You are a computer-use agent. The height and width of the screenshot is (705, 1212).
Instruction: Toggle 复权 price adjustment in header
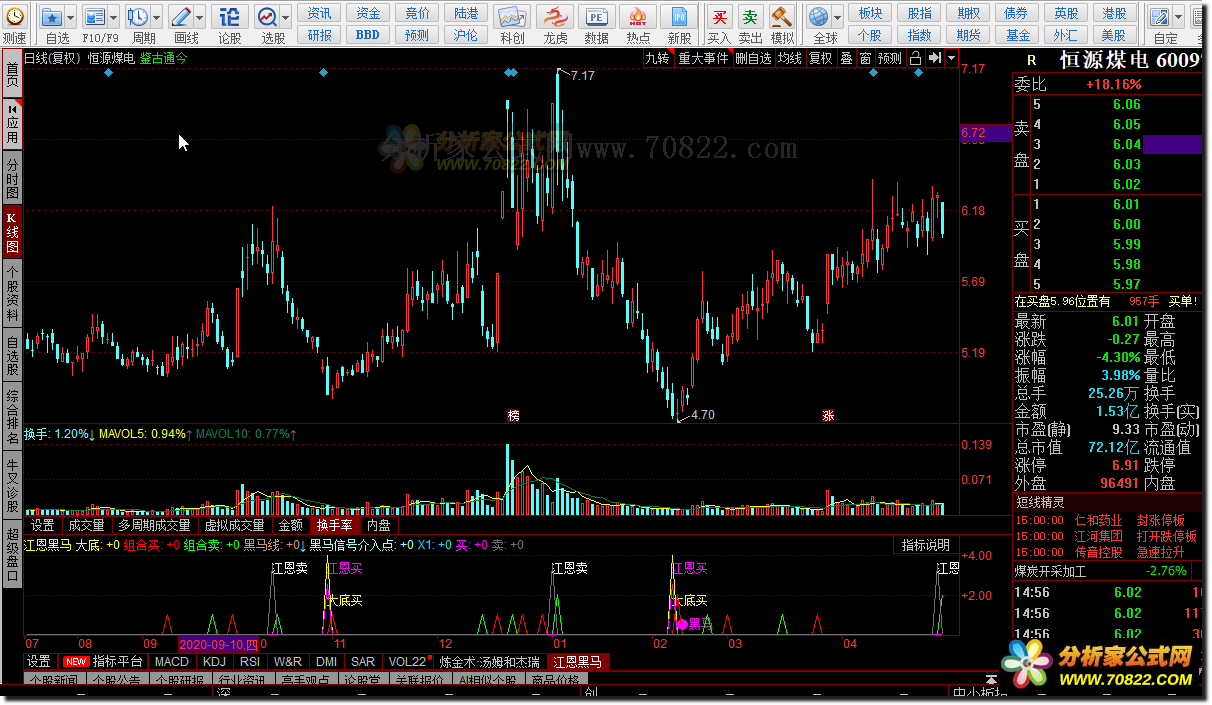pos(820,58)
